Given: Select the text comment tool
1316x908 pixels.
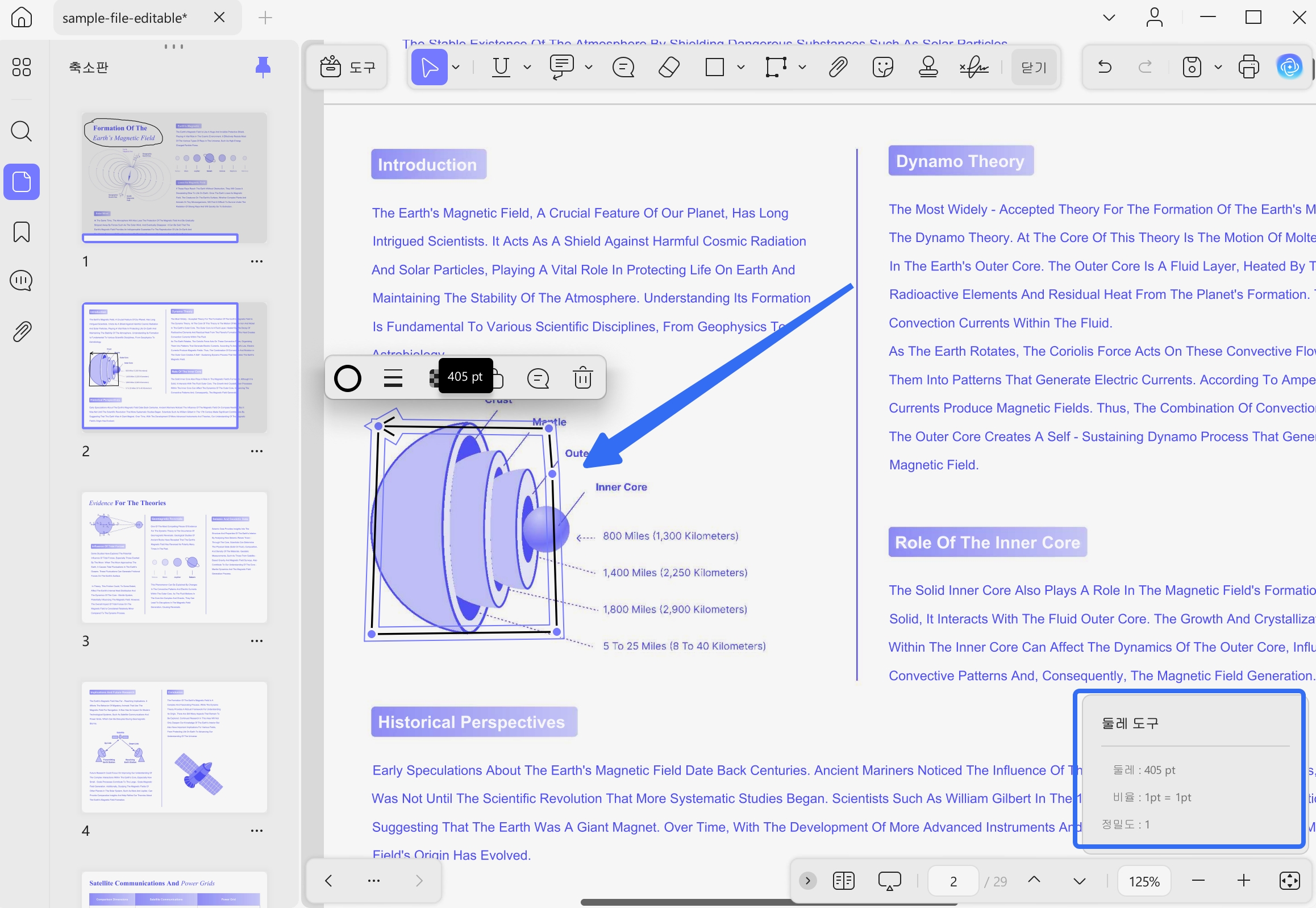Looking at the screenshot, I should 561,67.
